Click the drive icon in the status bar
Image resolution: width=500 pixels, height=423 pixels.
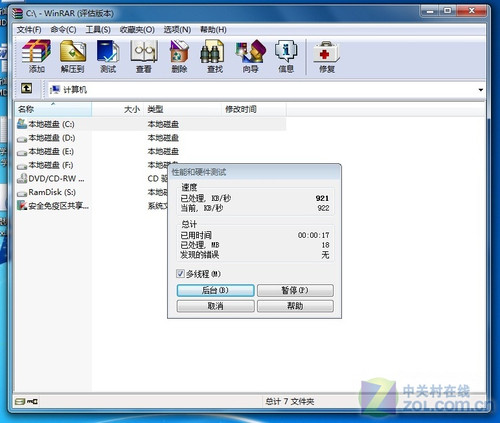(x=20, y=401)
